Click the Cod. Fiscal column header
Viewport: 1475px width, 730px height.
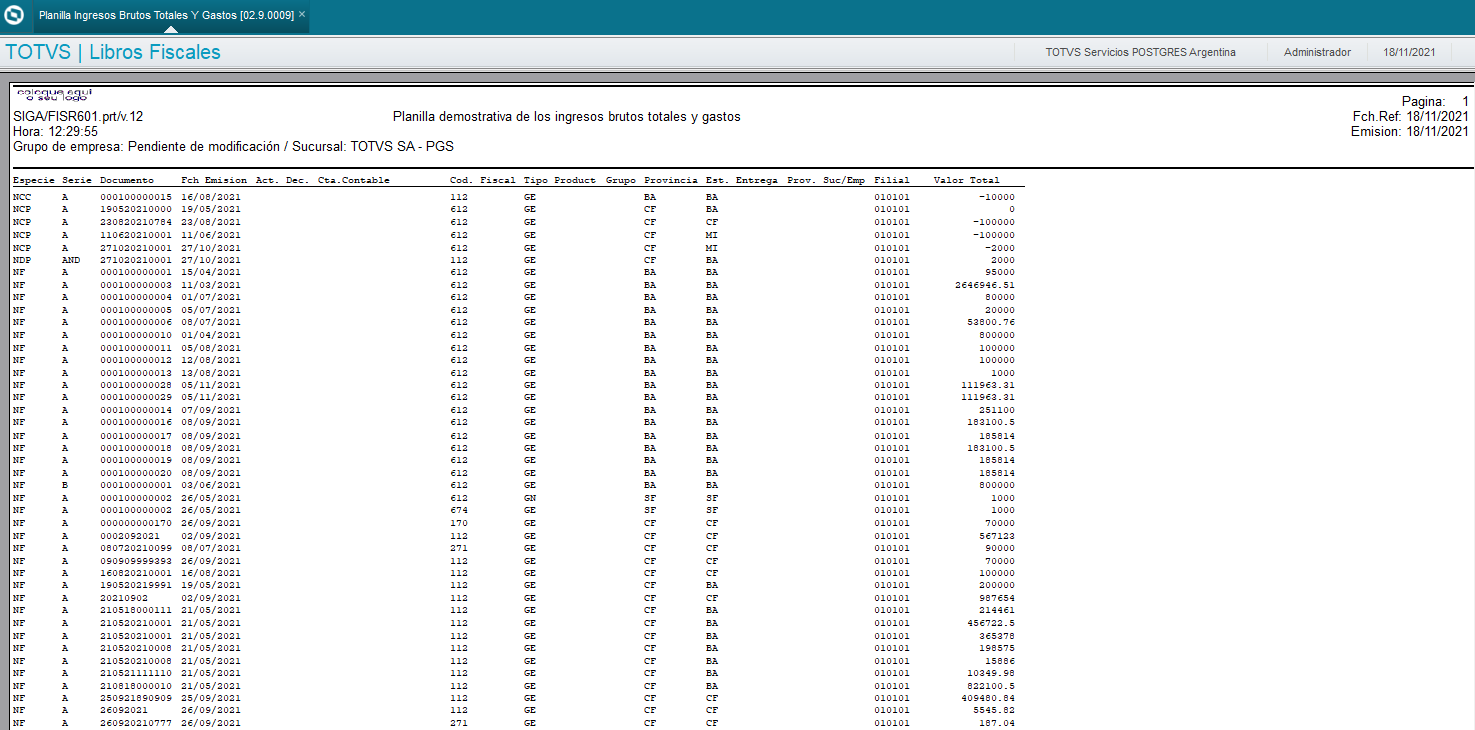coord(483,181)
